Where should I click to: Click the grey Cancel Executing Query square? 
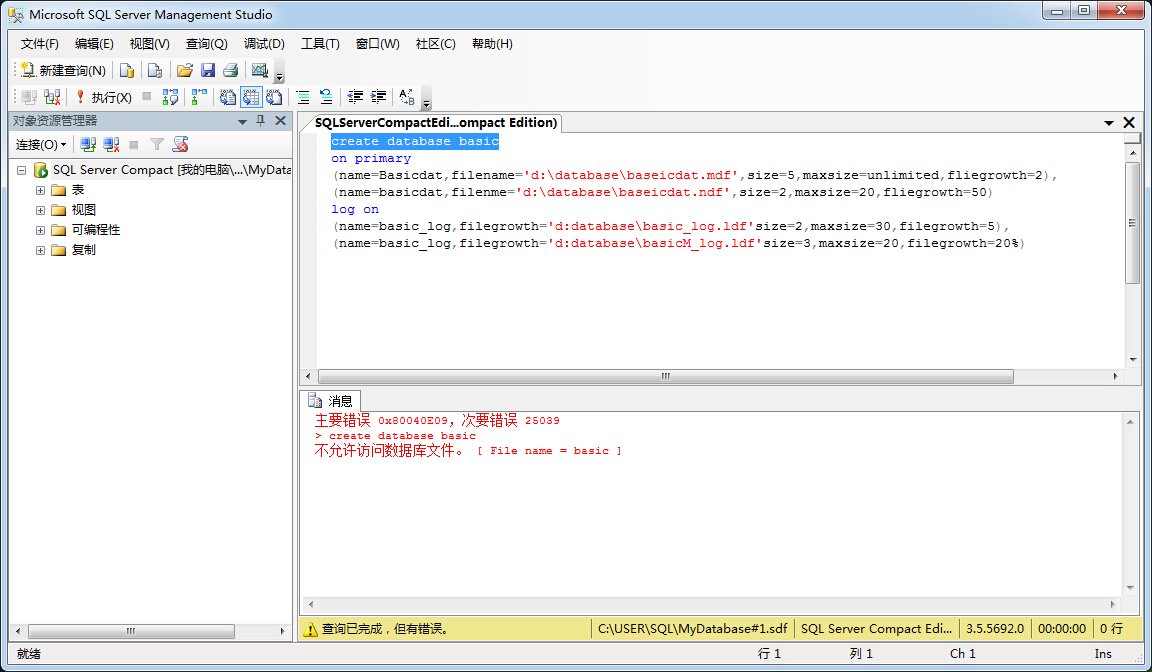pos(147,96)
